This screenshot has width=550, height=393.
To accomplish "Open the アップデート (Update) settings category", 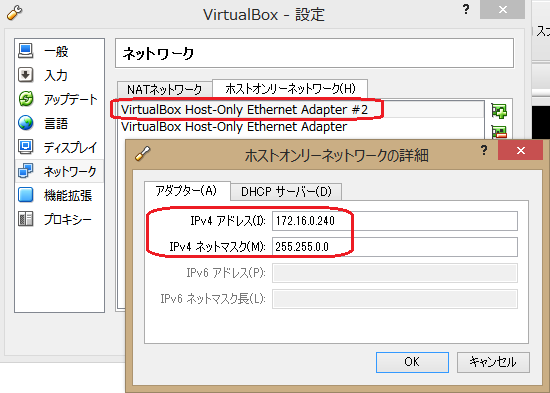I will [59, 99].
